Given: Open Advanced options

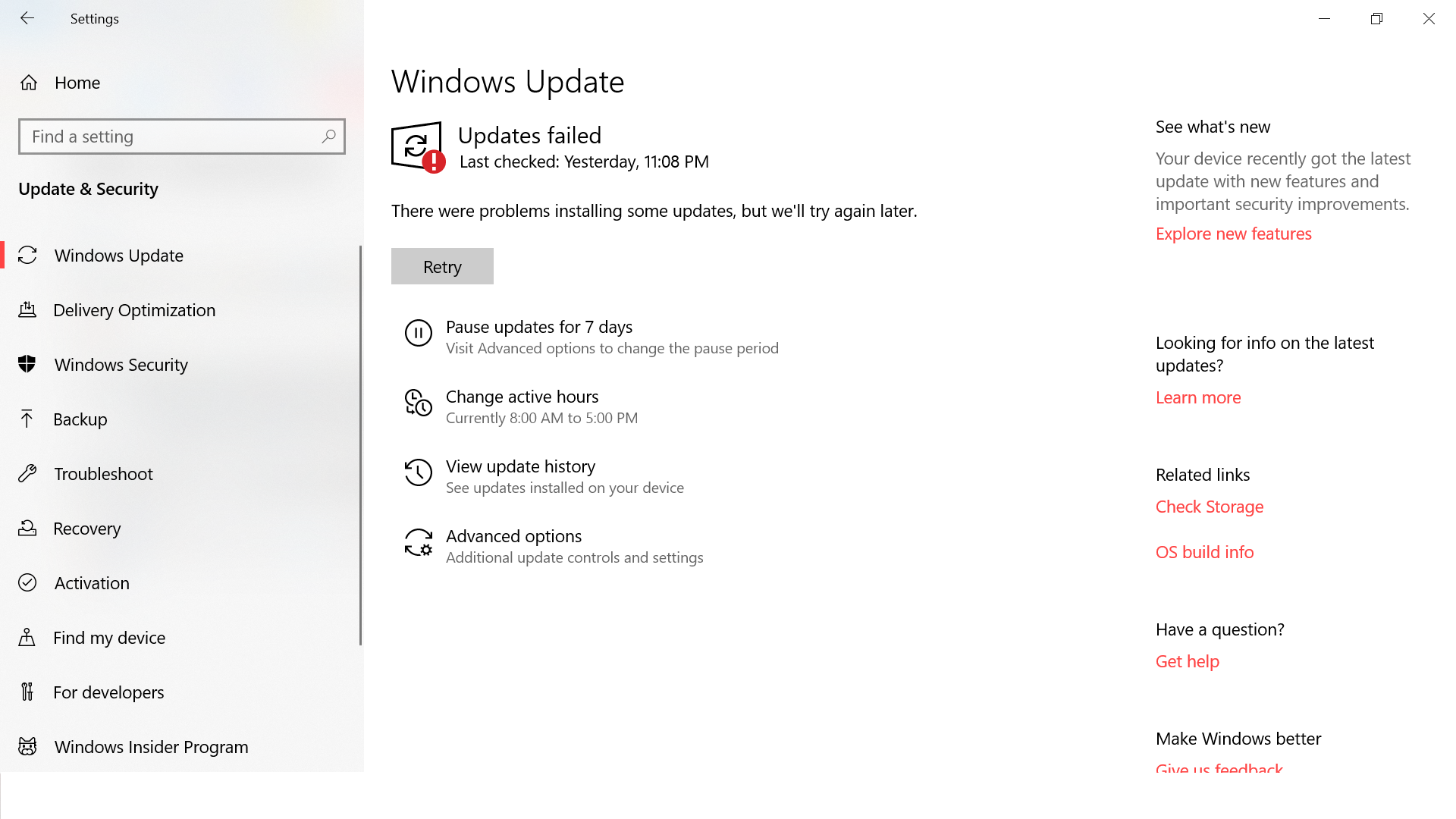Looking at the screenshot, I should 554,546.
